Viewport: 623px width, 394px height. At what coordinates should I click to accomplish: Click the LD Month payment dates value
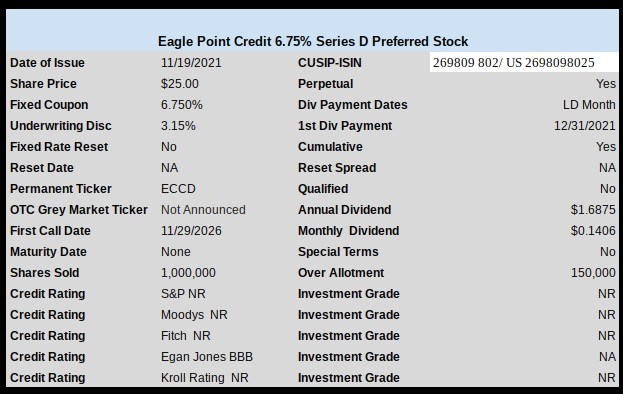pos(589,105)
